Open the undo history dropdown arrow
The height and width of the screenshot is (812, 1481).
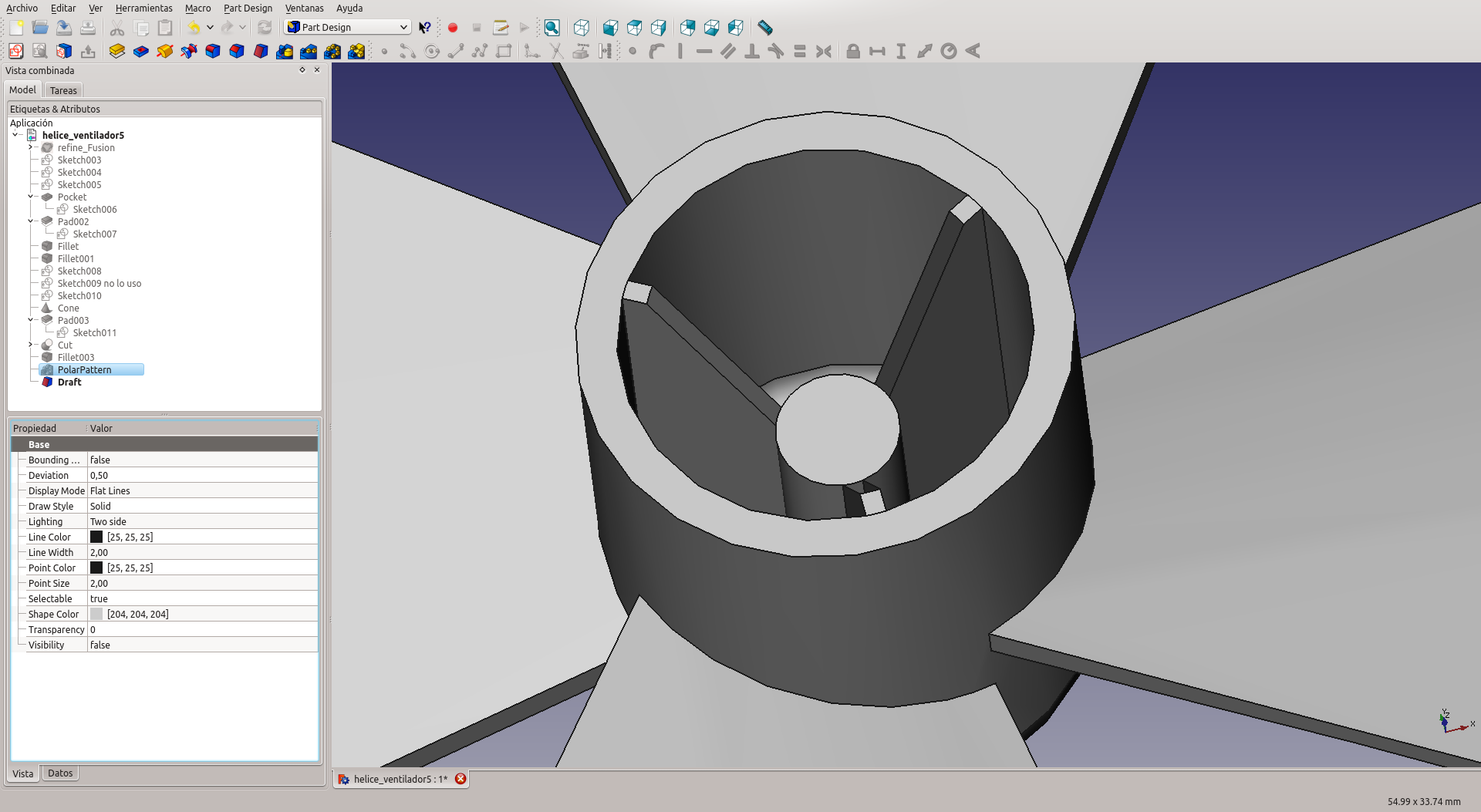[x=210, y=28]
